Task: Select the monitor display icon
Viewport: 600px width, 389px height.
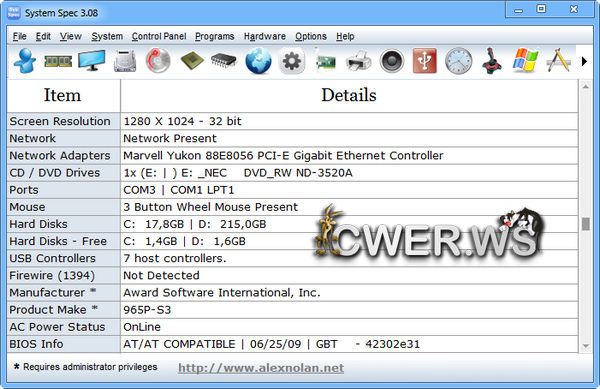Action: point(92,60)
